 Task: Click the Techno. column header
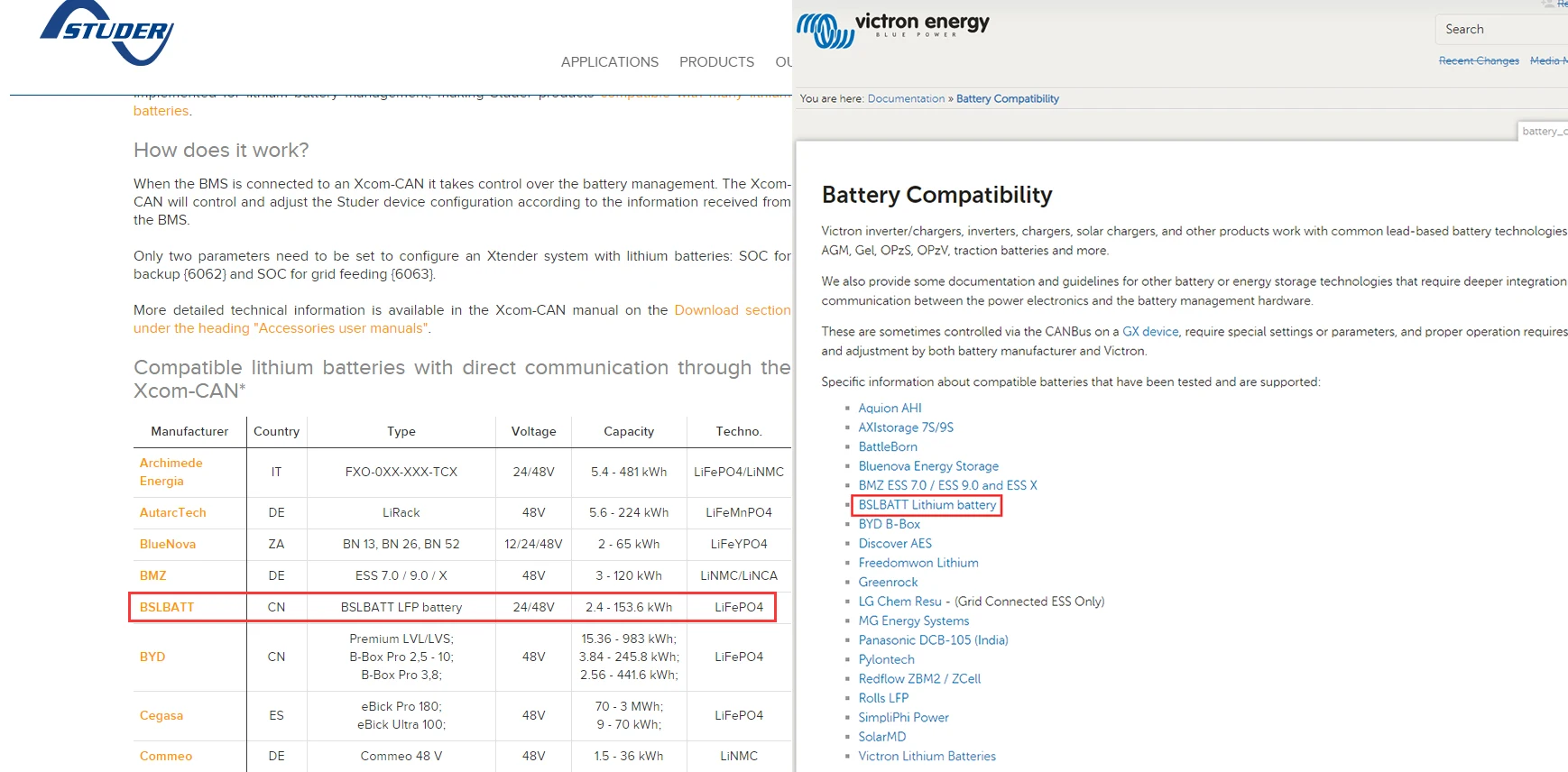coord(739,431)
